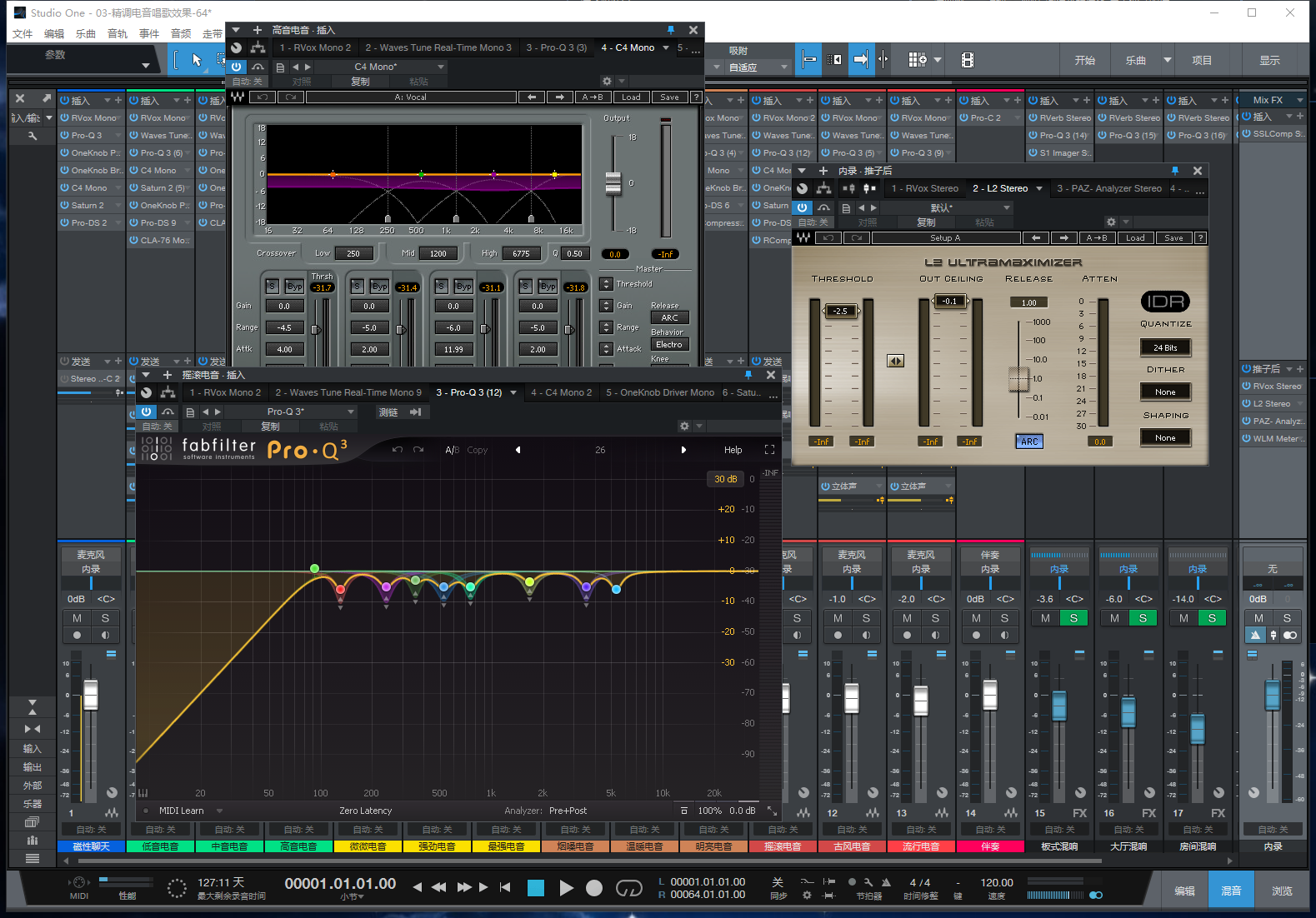The width and height of the screenshot is (1316, 918).
Task: Toggle the Loop playback icon
Action: (x=628, y=888)
